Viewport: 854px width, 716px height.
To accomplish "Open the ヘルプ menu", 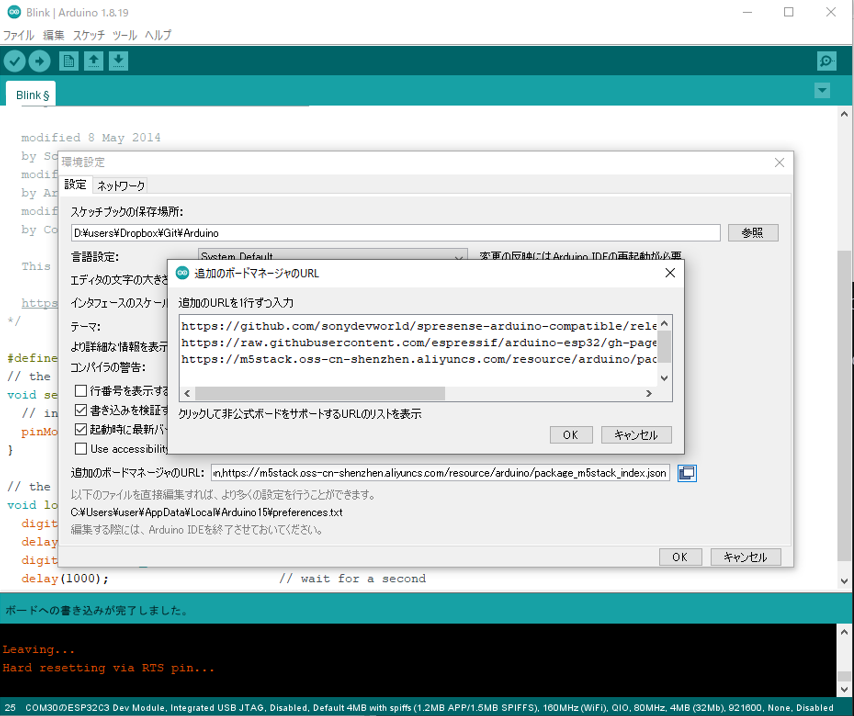I will (158, 35).
